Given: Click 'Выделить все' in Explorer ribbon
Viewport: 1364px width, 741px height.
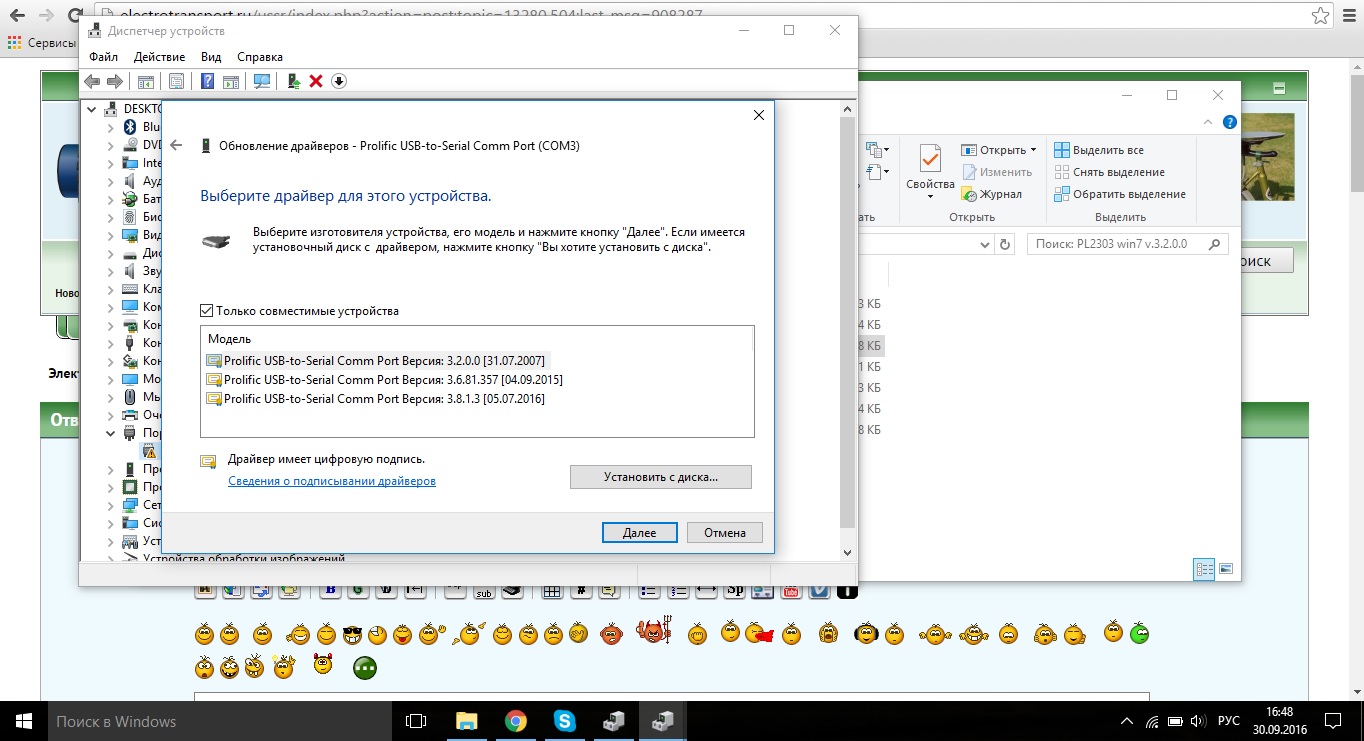Looking at the screenshot, I should click(x=1099, y=150).
